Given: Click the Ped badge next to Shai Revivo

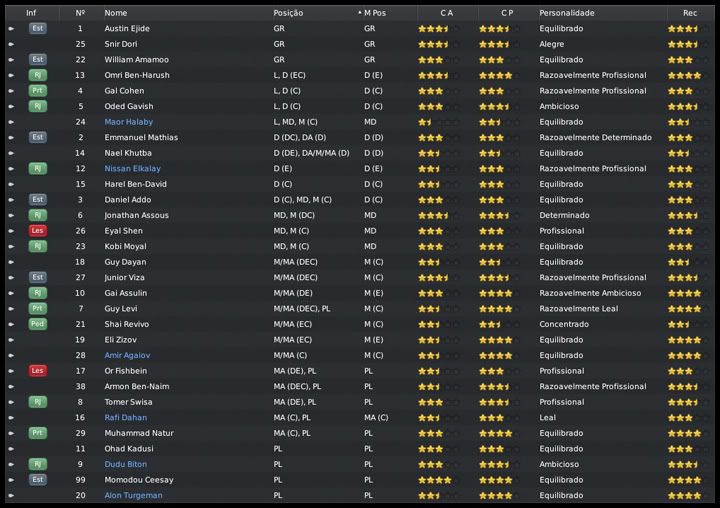Looking at the screenshot, I should tap(37, 324).
